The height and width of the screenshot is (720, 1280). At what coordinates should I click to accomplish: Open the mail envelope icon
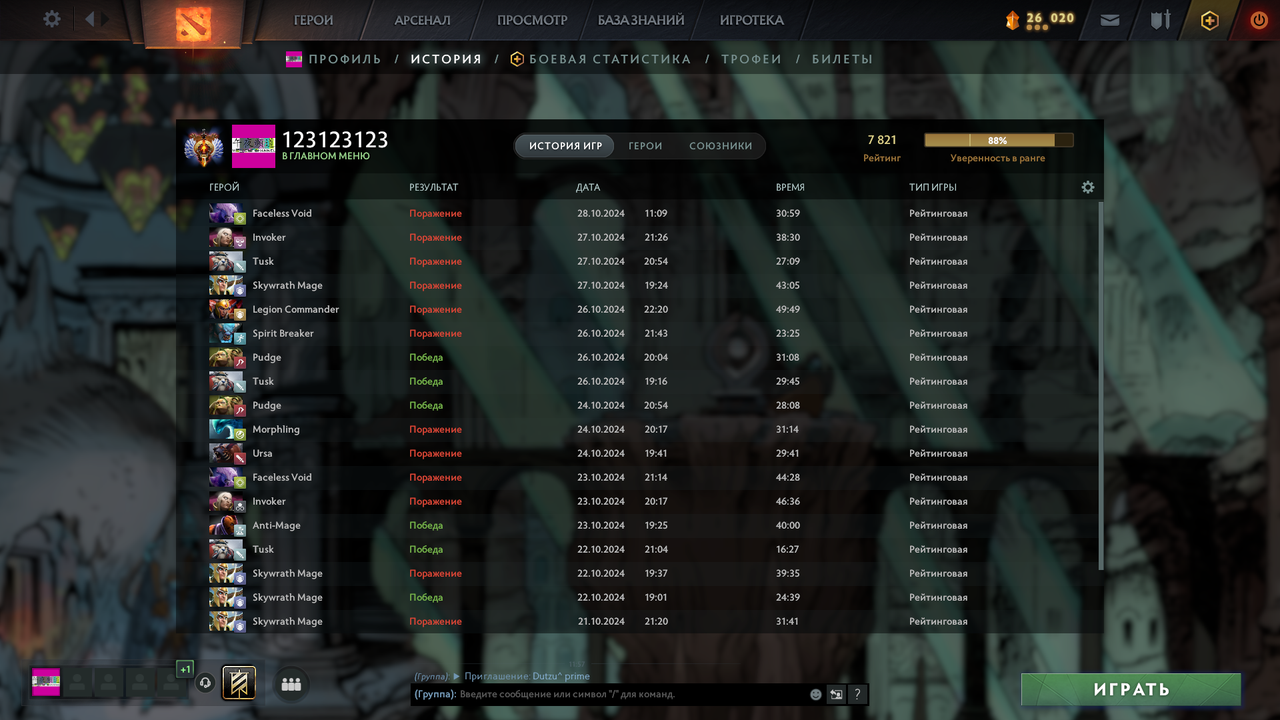1110,20
